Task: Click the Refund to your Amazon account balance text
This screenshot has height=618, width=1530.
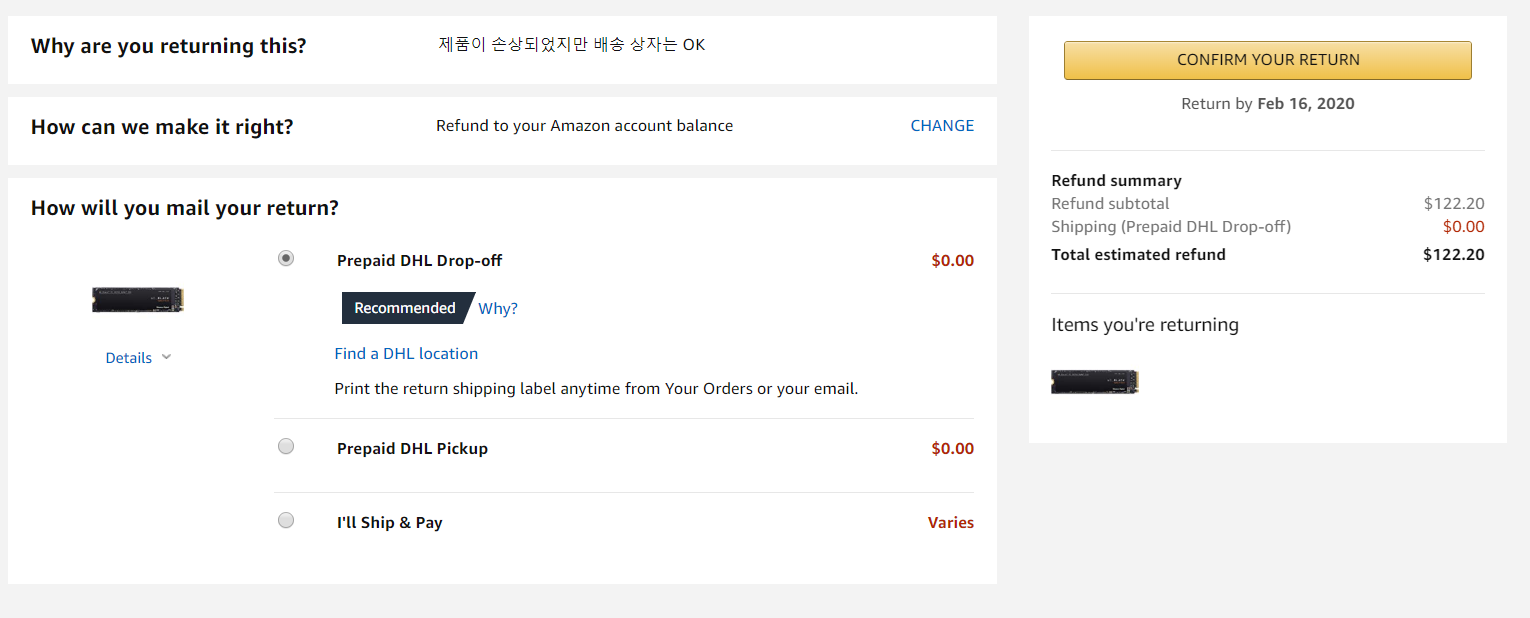Action: (x=584, y=126)
